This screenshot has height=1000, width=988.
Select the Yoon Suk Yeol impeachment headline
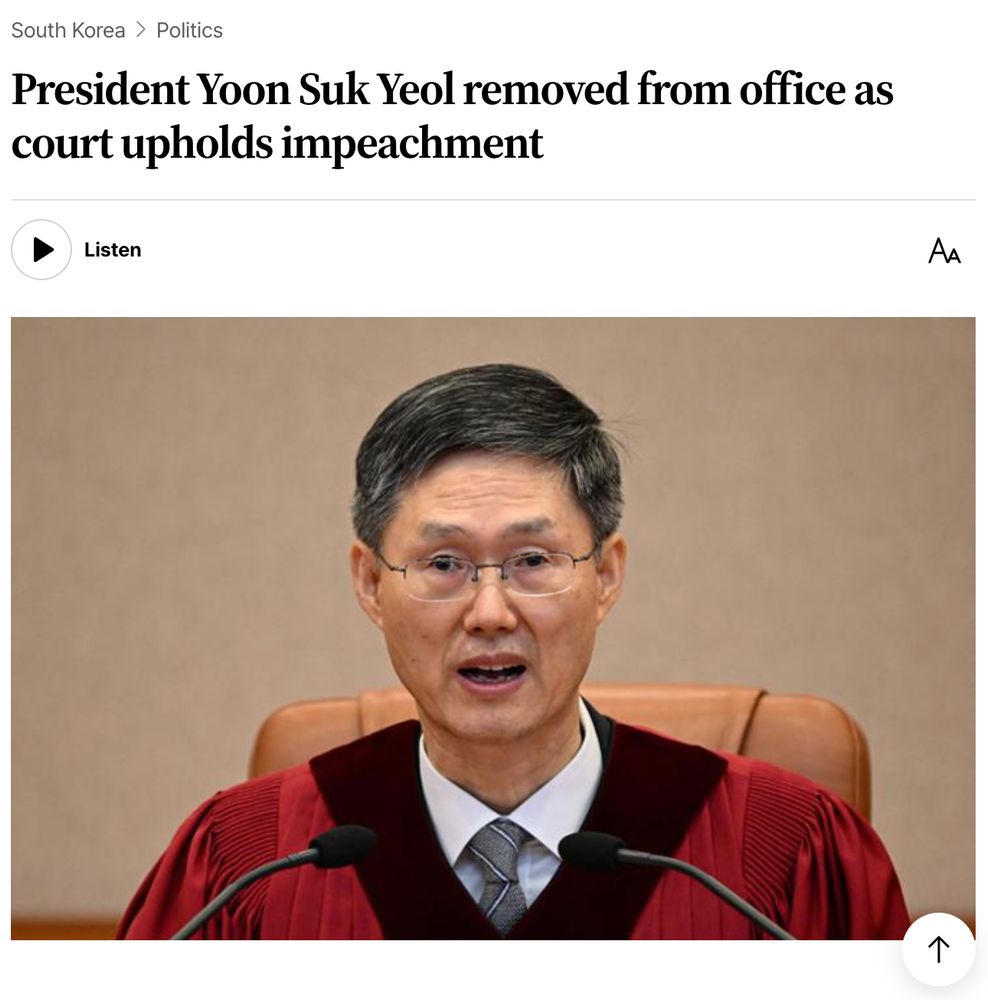click(x=452, y=115)
